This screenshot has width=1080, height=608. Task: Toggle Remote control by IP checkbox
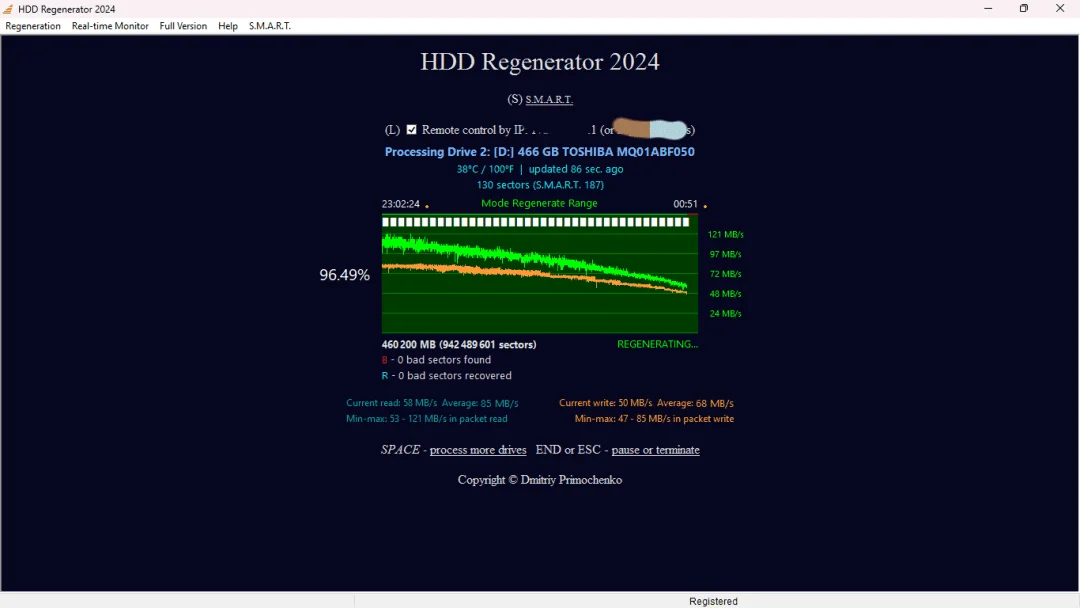click(411, 129)
